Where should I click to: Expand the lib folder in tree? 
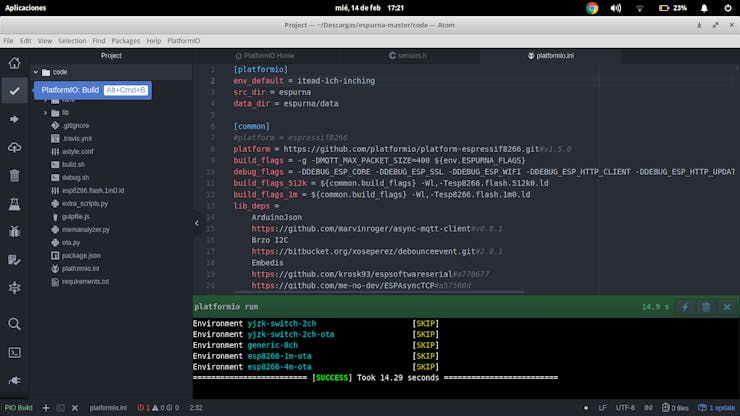coord(45,113)
